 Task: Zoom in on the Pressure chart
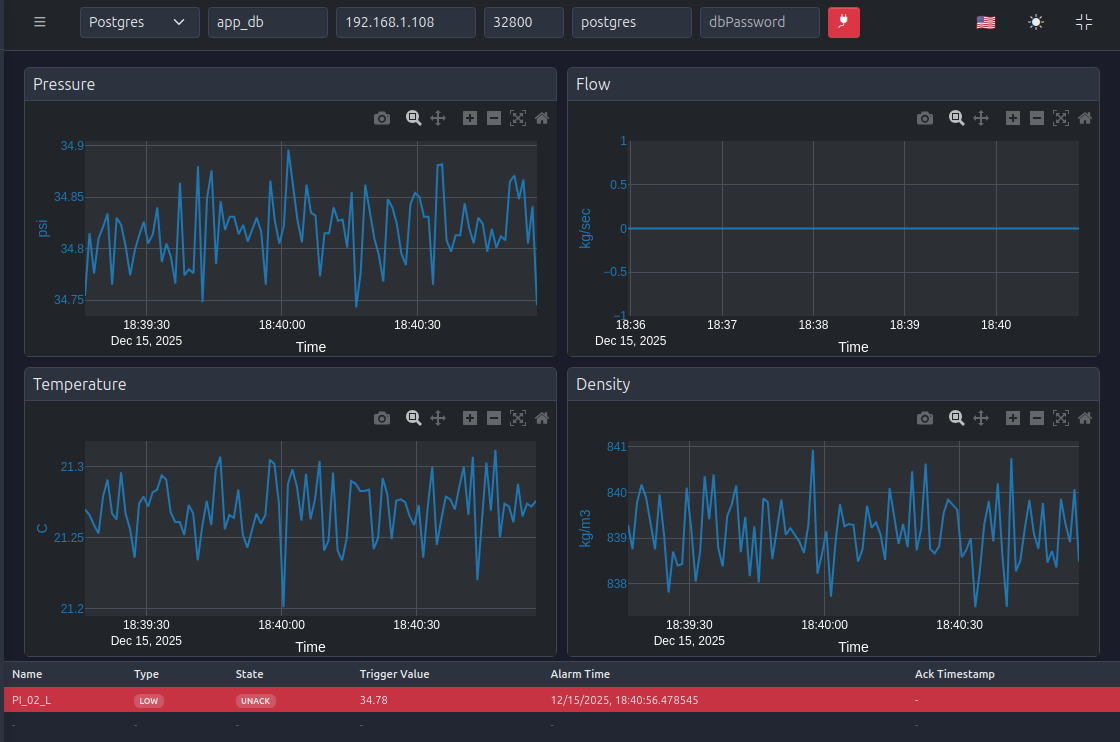pyautogui.click(x=469, y=118)
